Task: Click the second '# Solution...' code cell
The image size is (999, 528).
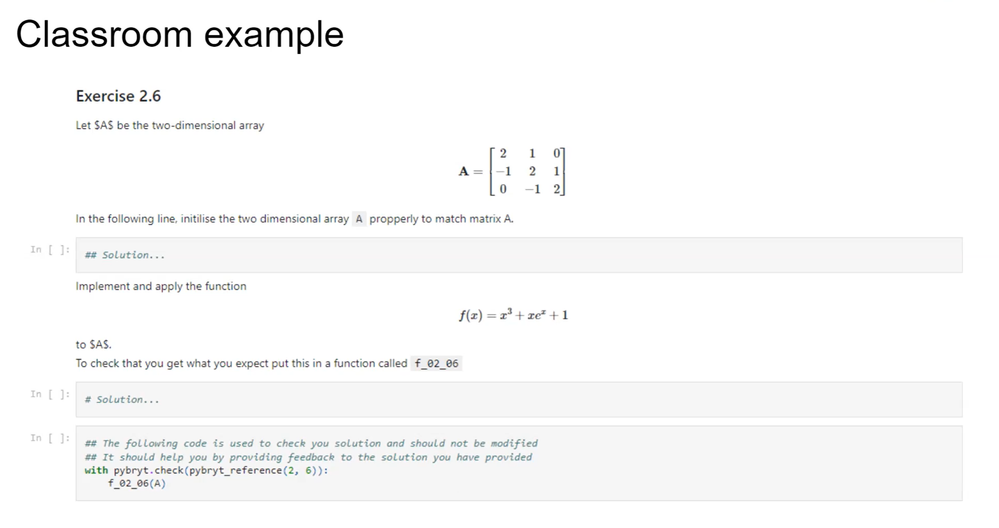Action: coord(519,399)
